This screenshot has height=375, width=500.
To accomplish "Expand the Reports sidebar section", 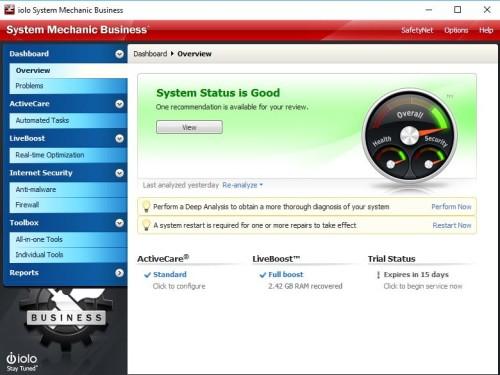I will pos(119,273).
